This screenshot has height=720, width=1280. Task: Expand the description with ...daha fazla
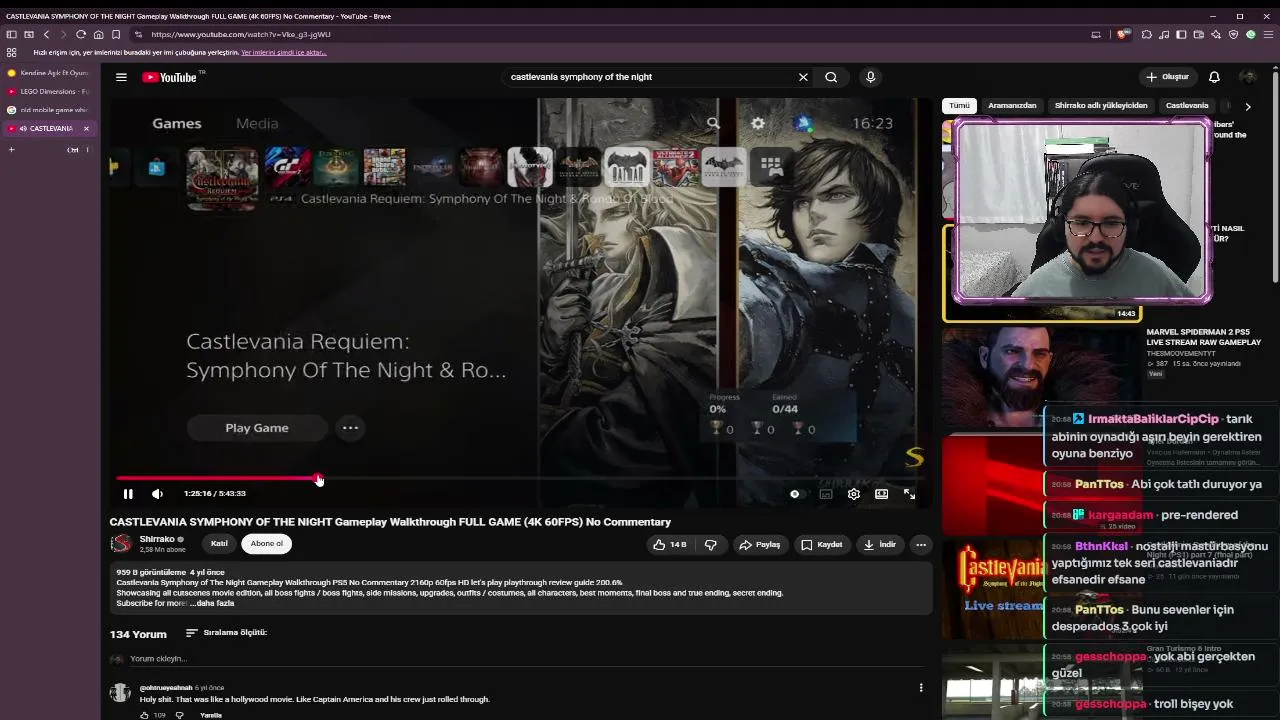coord(212,603)
